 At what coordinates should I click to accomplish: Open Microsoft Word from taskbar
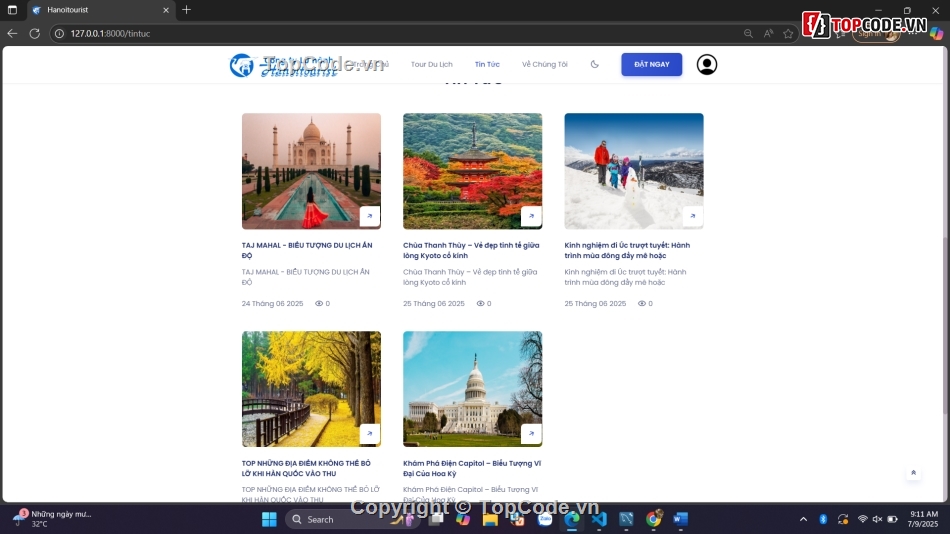click(x=680, y=519)
